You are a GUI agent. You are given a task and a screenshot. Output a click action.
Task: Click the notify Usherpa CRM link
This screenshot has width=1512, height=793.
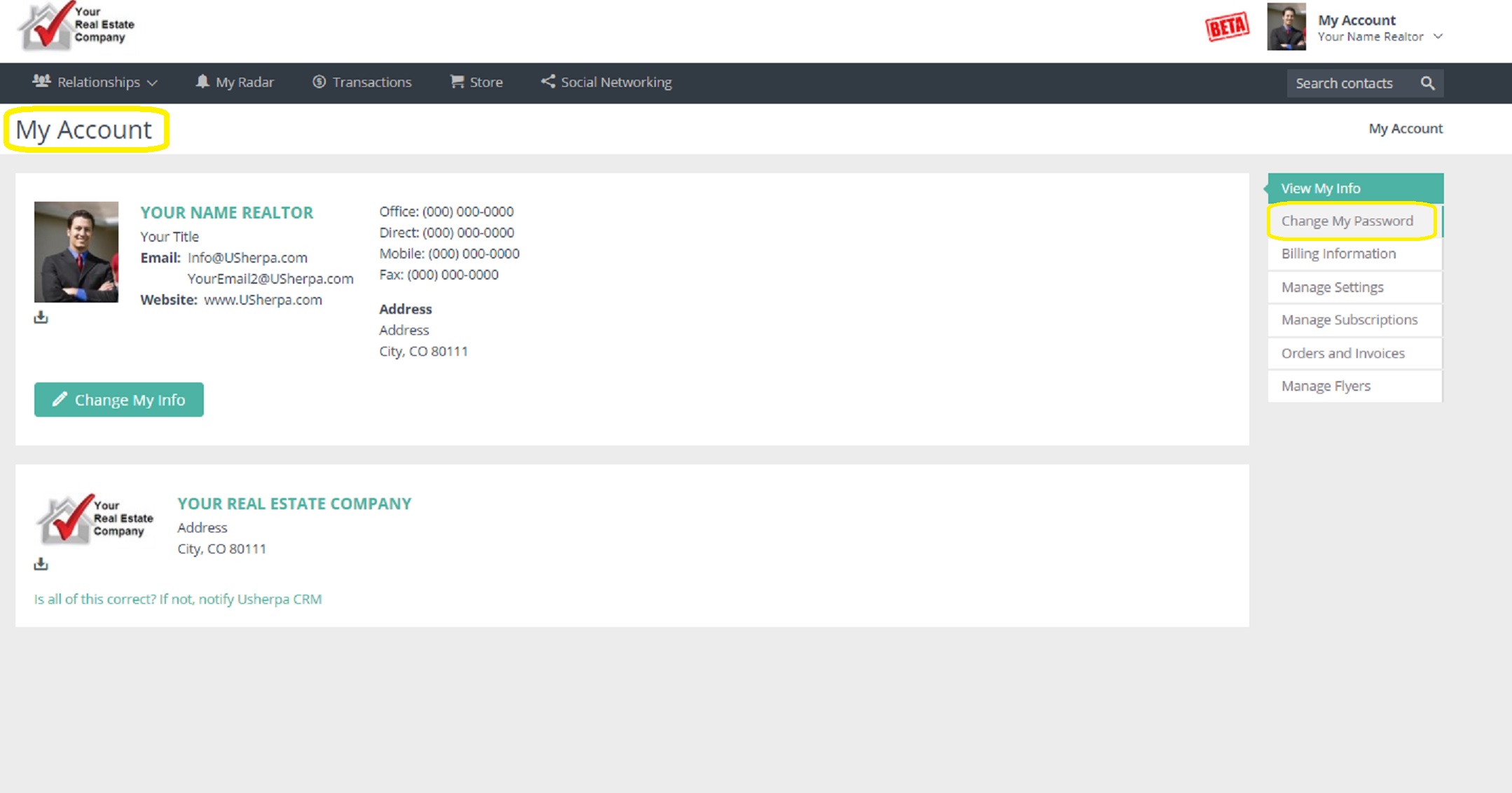(x=178, y=599)
